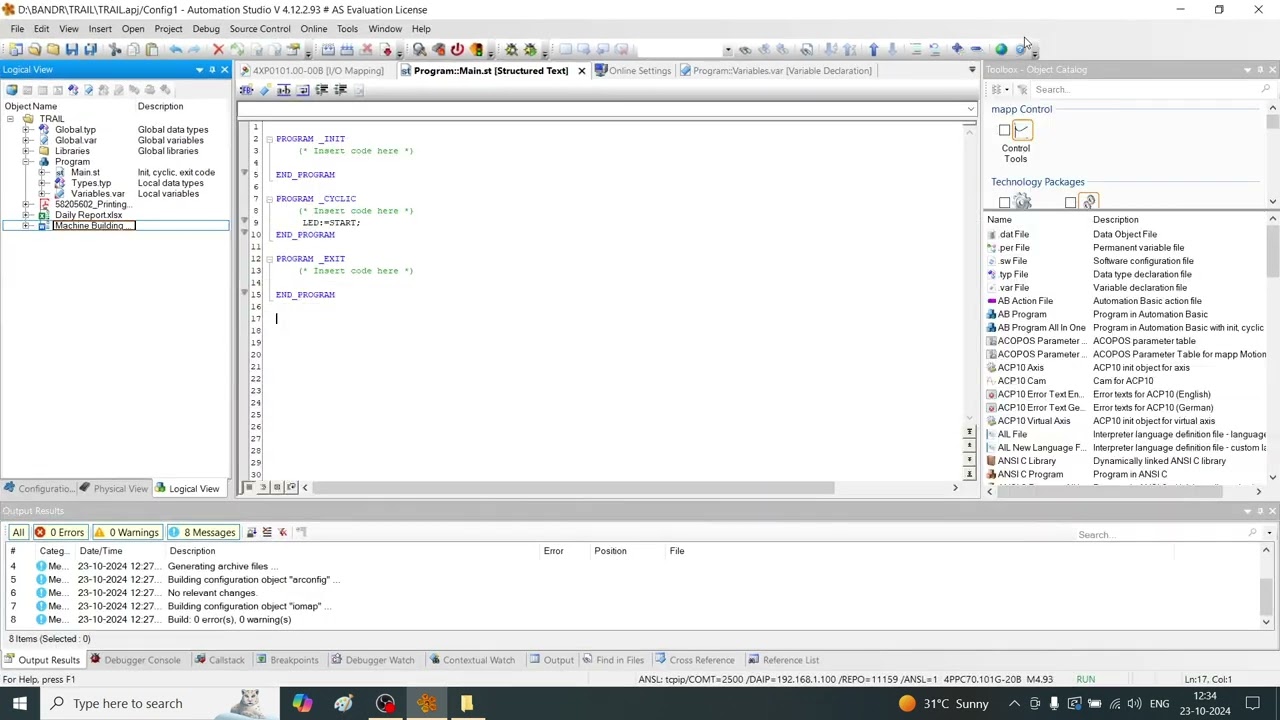Collapse the TRAIL root tree node
Image resolution: width=1280 pixels, height=720 pixels.
click(10, 119)
